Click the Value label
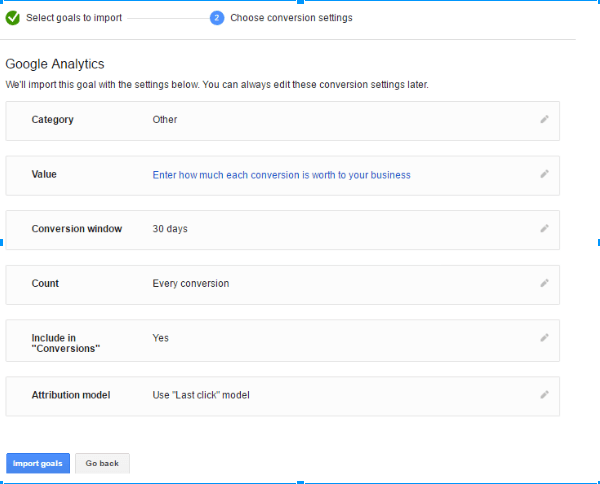The width and height of the screenshot is (600, 484). click(x=44, y=174)
